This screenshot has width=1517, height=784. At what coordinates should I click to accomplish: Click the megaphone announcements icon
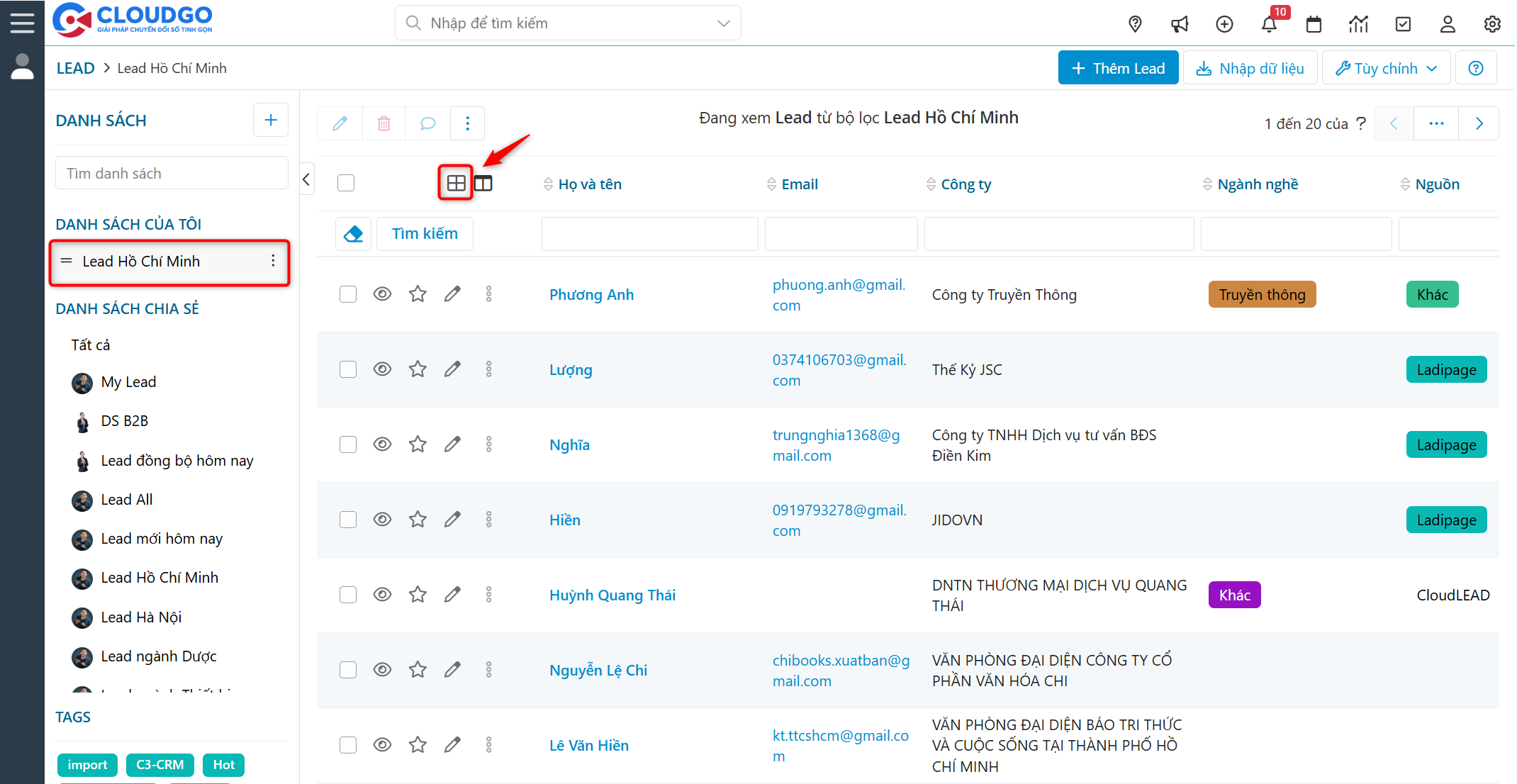pos(1180,25)
